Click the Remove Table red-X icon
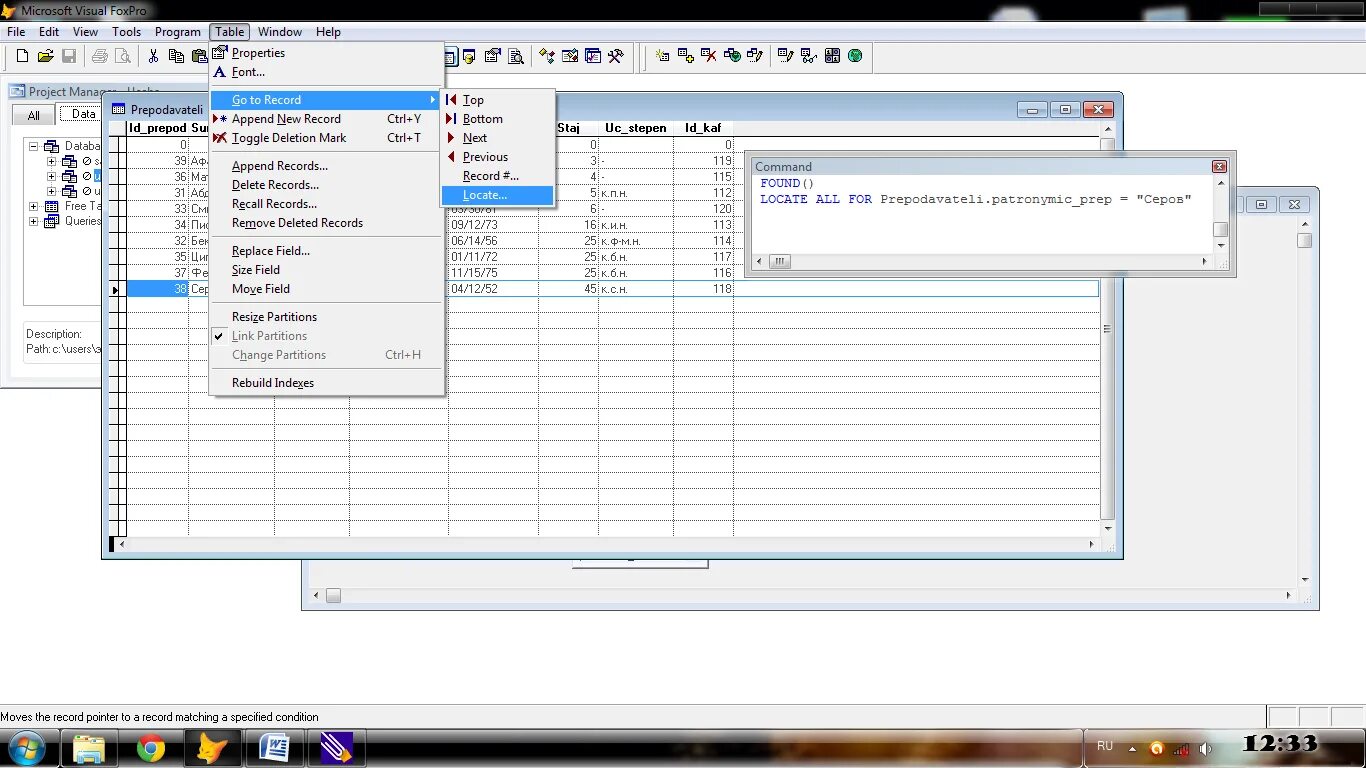1366x768 pixels. [x=709, y=57]
